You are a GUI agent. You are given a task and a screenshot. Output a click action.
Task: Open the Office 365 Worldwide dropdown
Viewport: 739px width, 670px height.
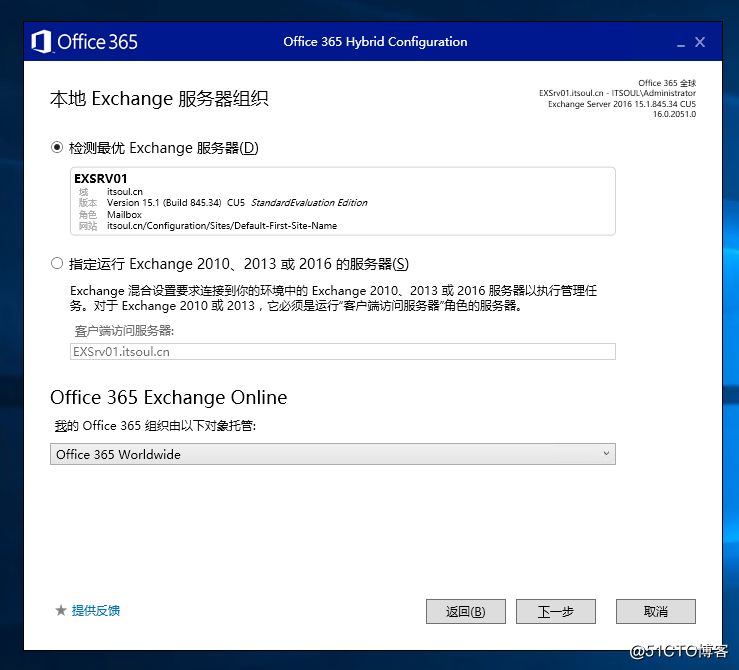[333, 454]
